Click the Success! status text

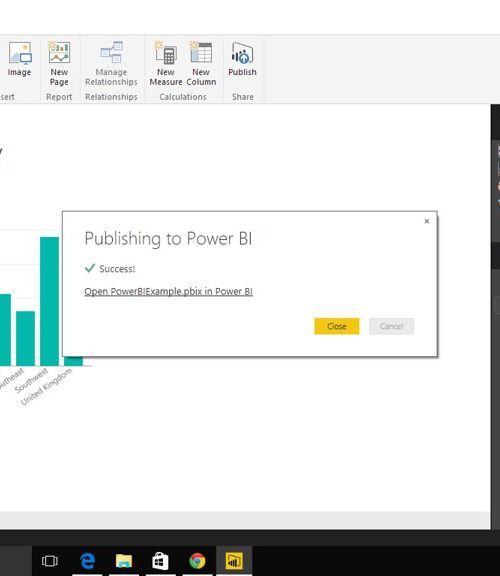tap(117, 269)
